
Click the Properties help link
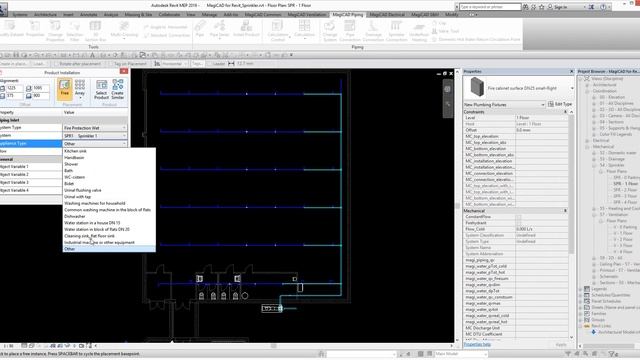coord(477,344)
